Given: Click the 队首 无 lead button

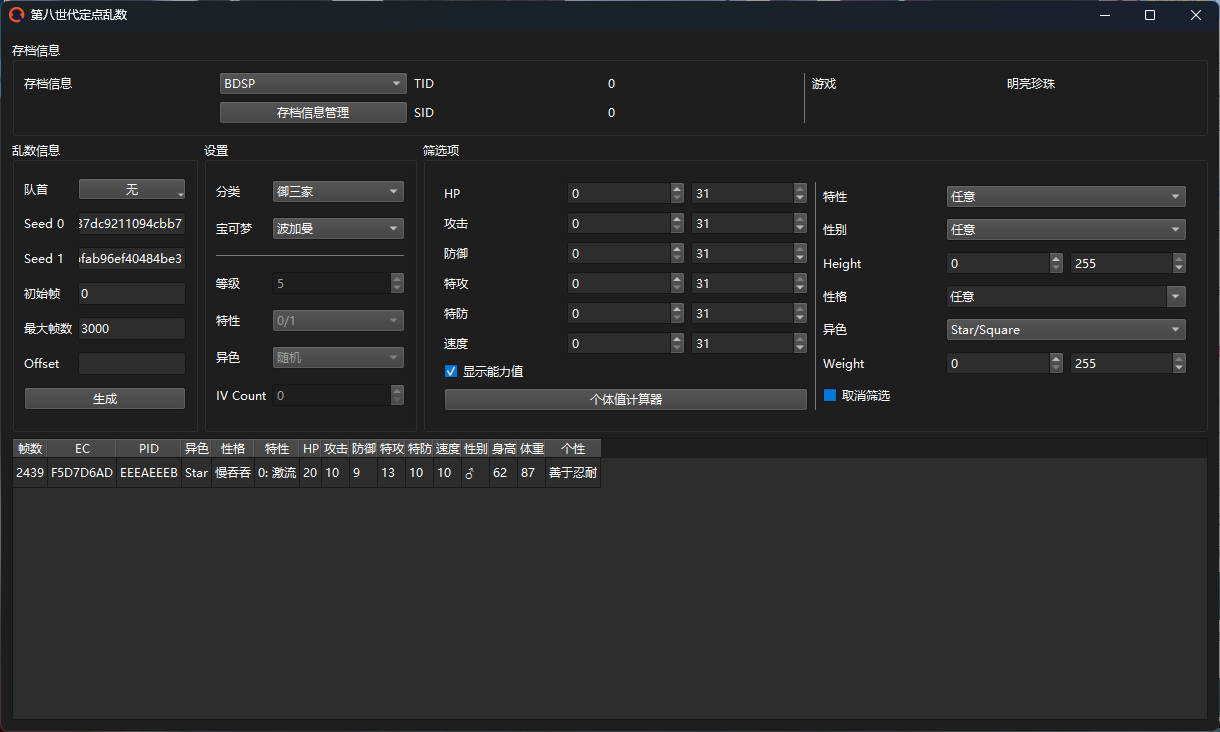Looking at the screenshot, I should [132, 190].
